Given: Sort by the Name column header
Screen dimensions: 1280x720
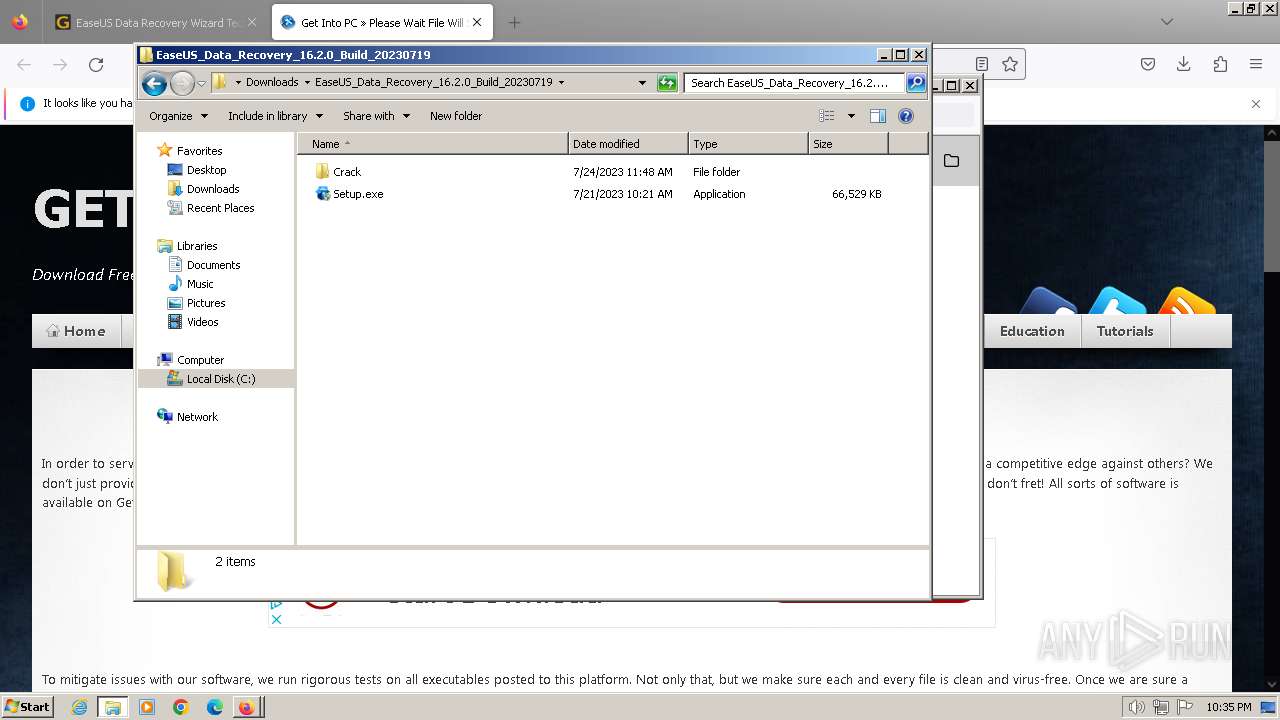Looking at the screenshot, I should click(433, 144).
